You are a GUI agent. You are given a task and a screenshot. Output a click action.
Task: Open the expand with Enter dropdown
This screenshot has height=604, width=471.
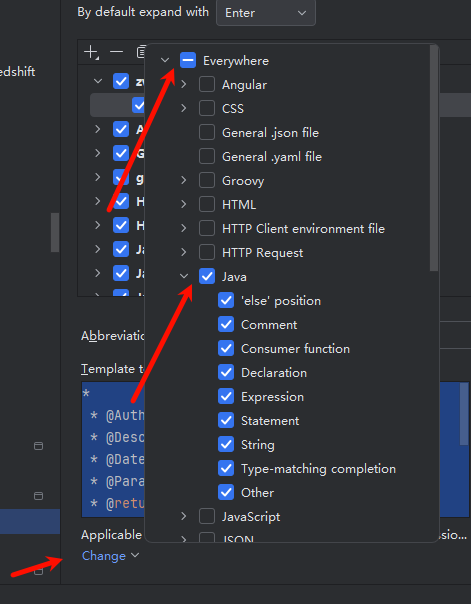click(266, 13)
